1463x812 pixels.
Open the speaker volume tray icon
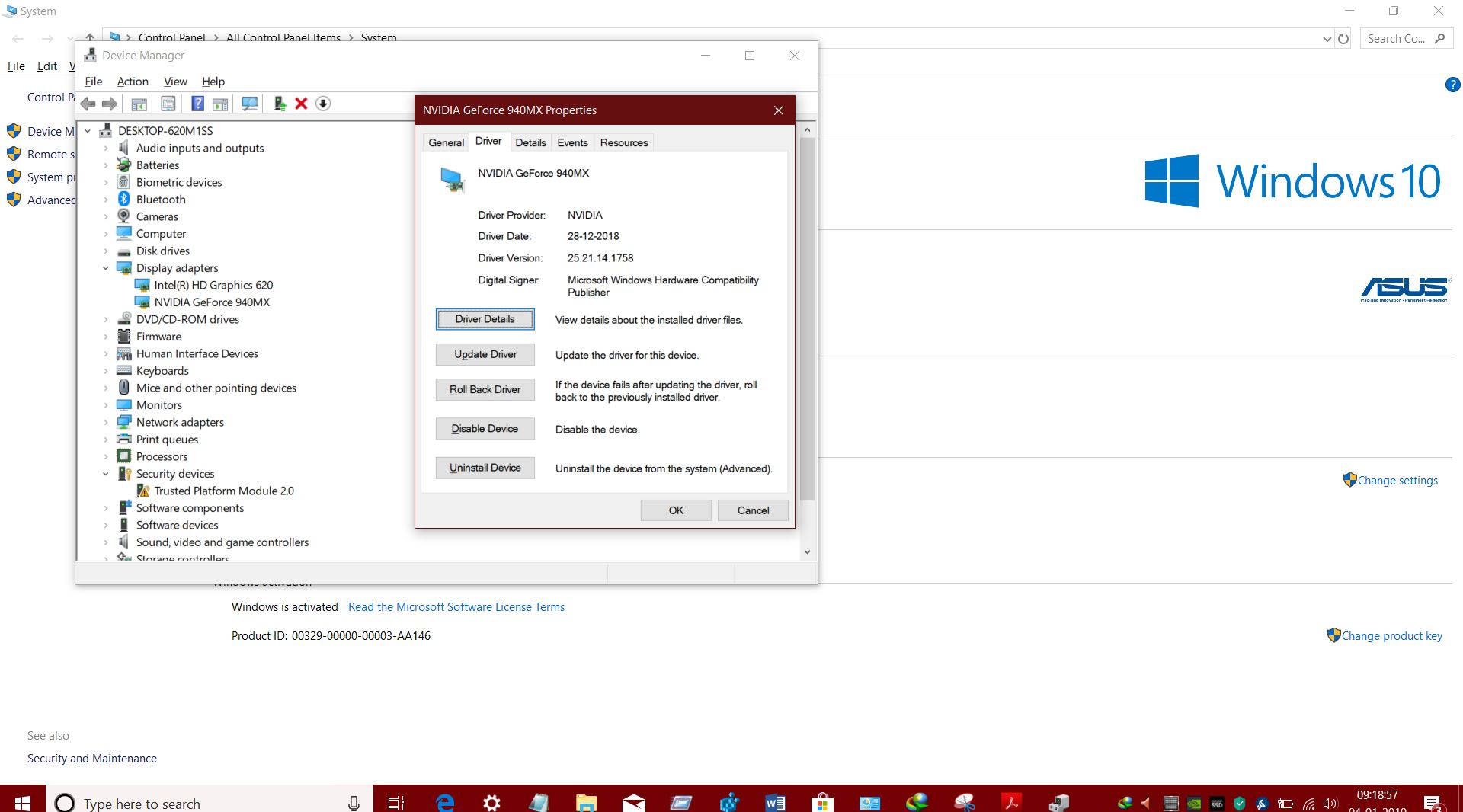[x=1330, y=801]
